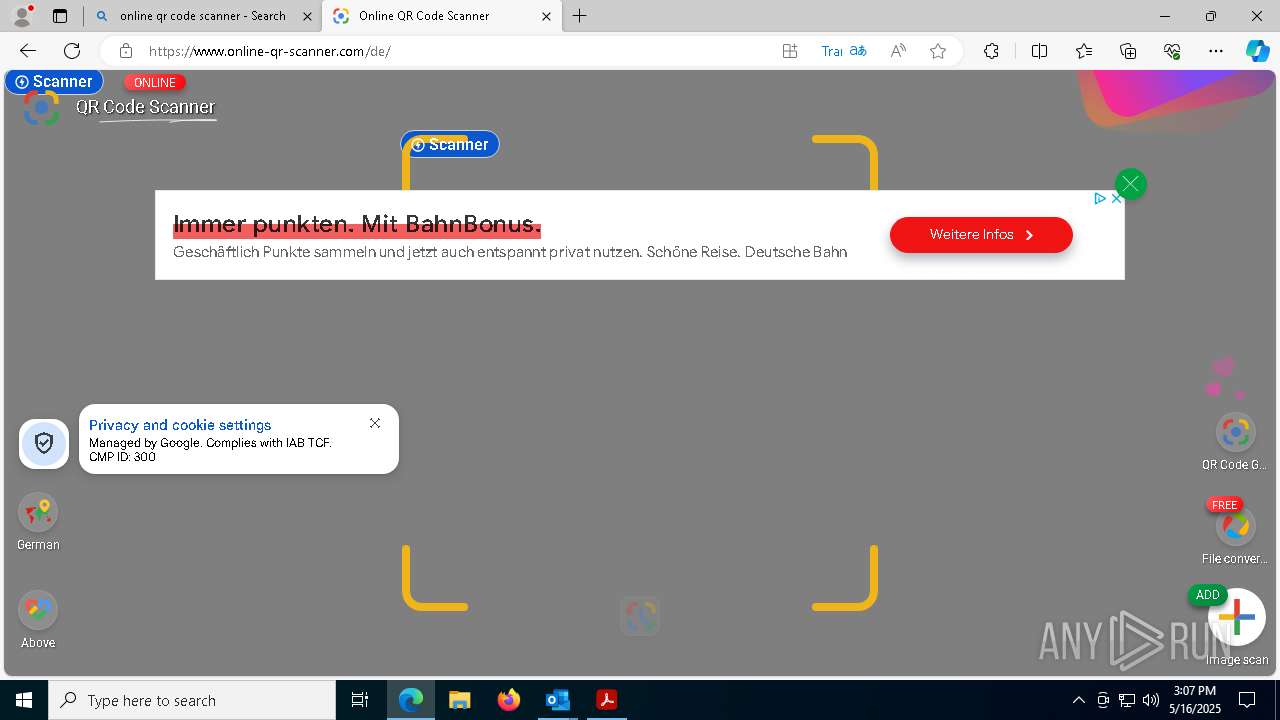Toggle split screen view
The height and width of the screenshot is (720, 1280).
click(1039, 51)
